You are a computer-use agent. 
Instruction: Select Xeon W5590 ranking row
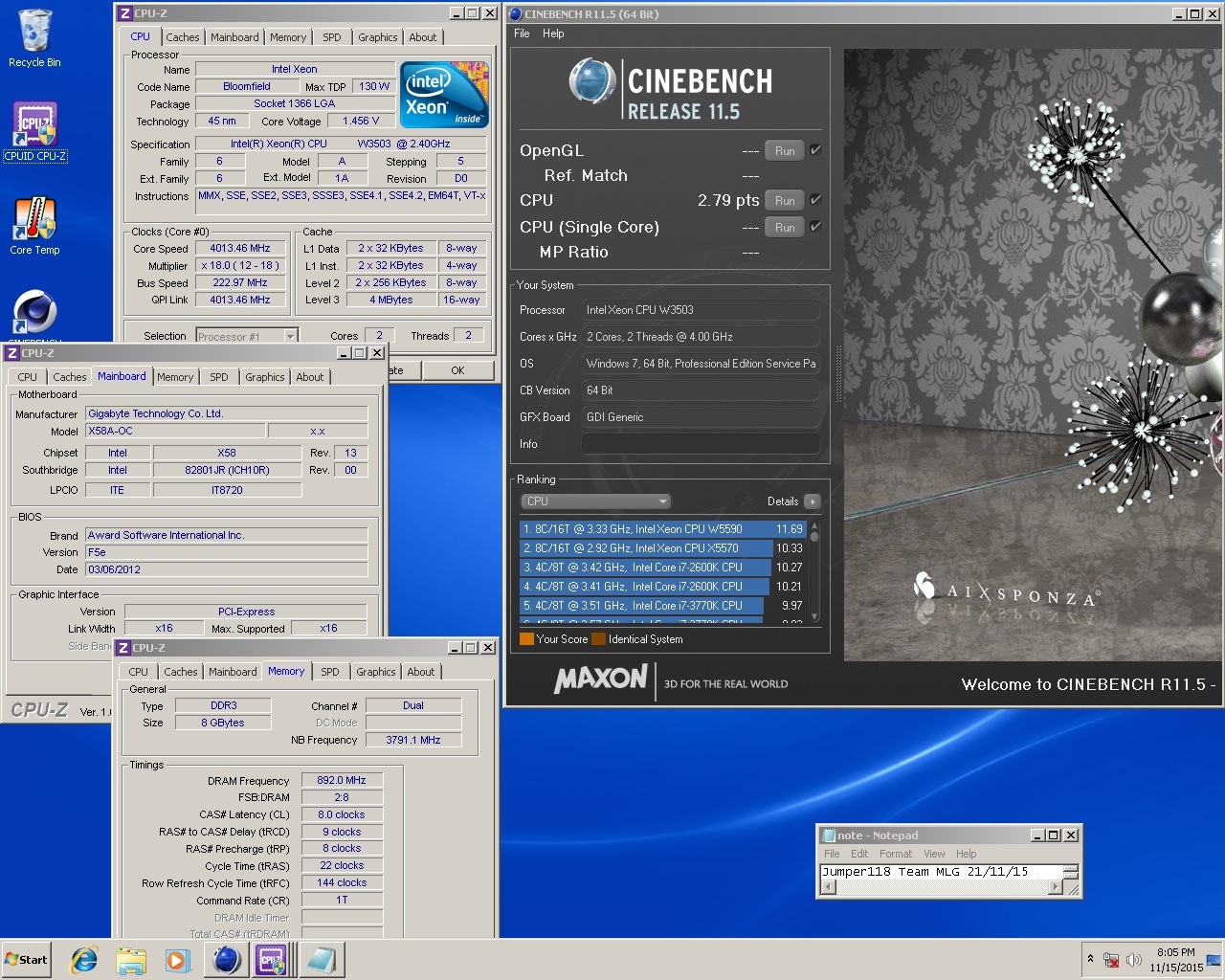coord(663,529)
